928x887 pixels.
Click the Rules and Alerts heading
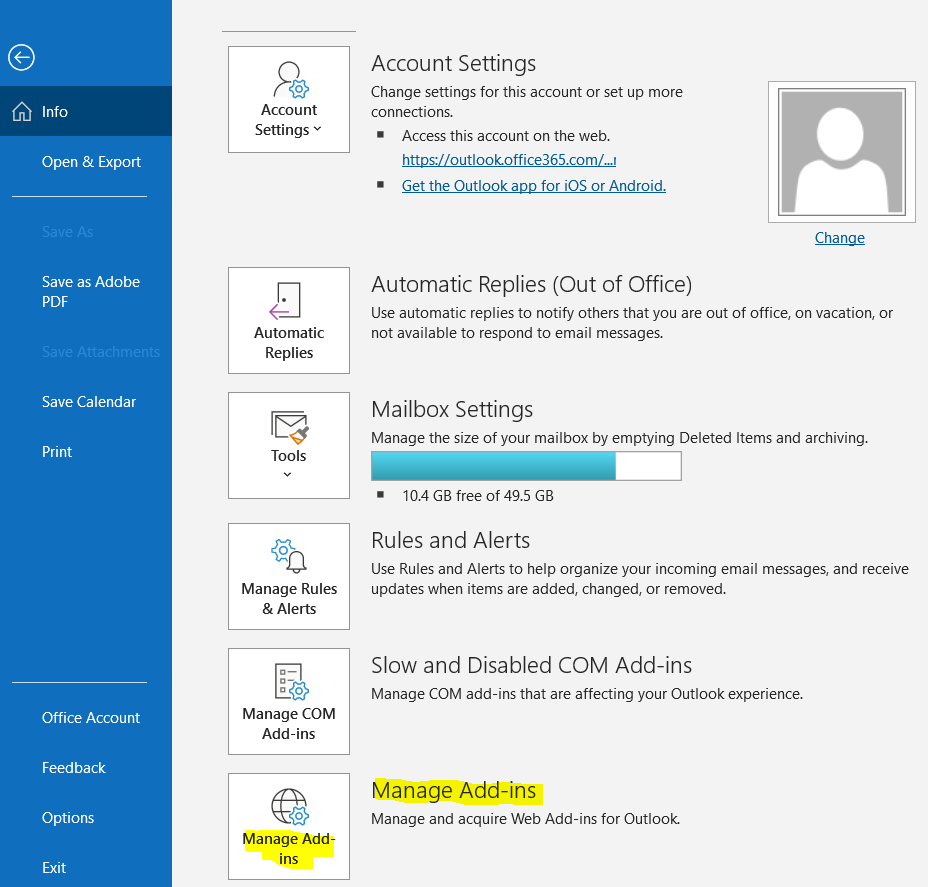(x=450, y=540)
